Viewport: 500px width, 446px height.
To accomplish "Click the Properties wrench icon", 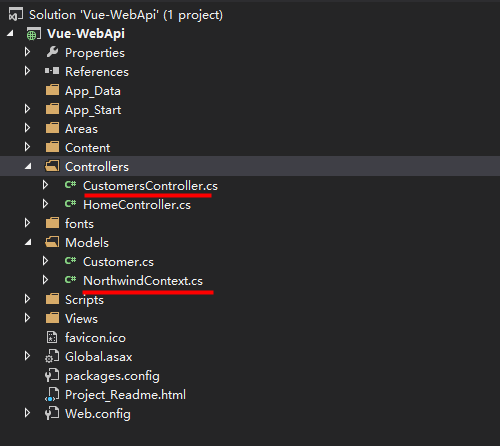I will 52,52.
